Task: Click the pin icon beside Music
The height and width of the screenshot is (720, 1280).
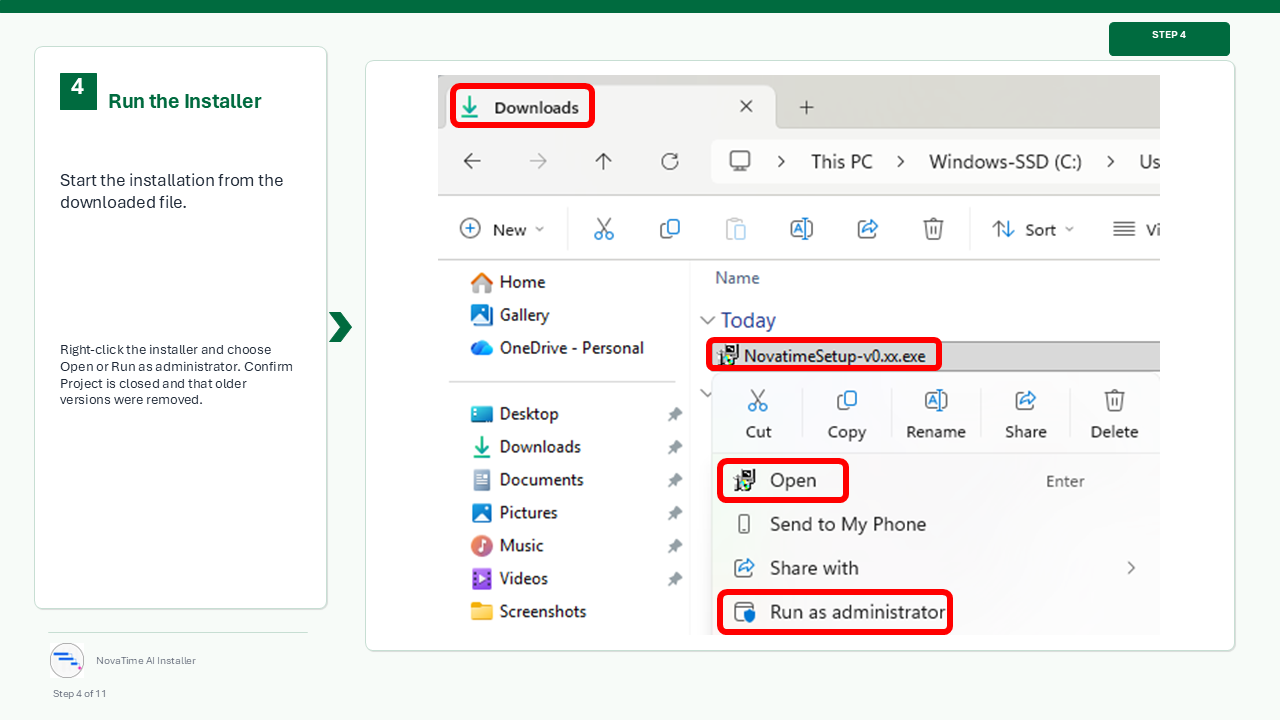Action: [675, 546]
